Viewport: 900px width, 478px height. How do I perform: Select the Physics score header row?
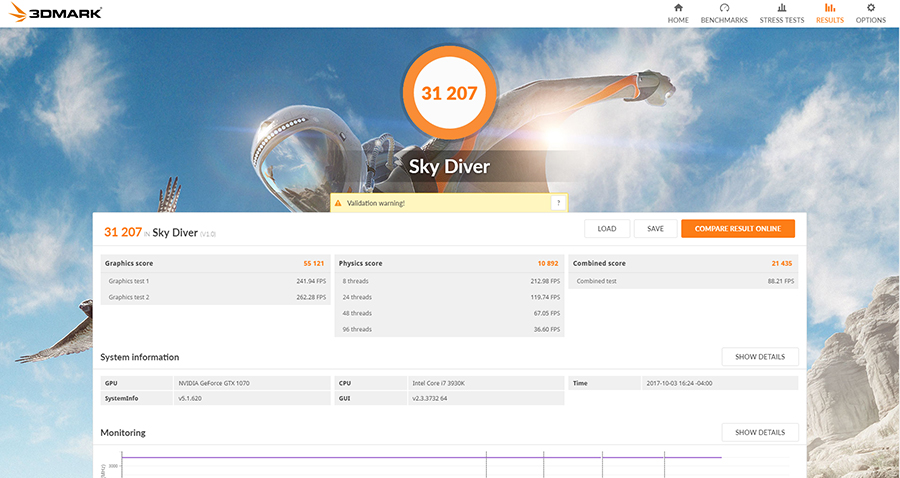point(449,263)
